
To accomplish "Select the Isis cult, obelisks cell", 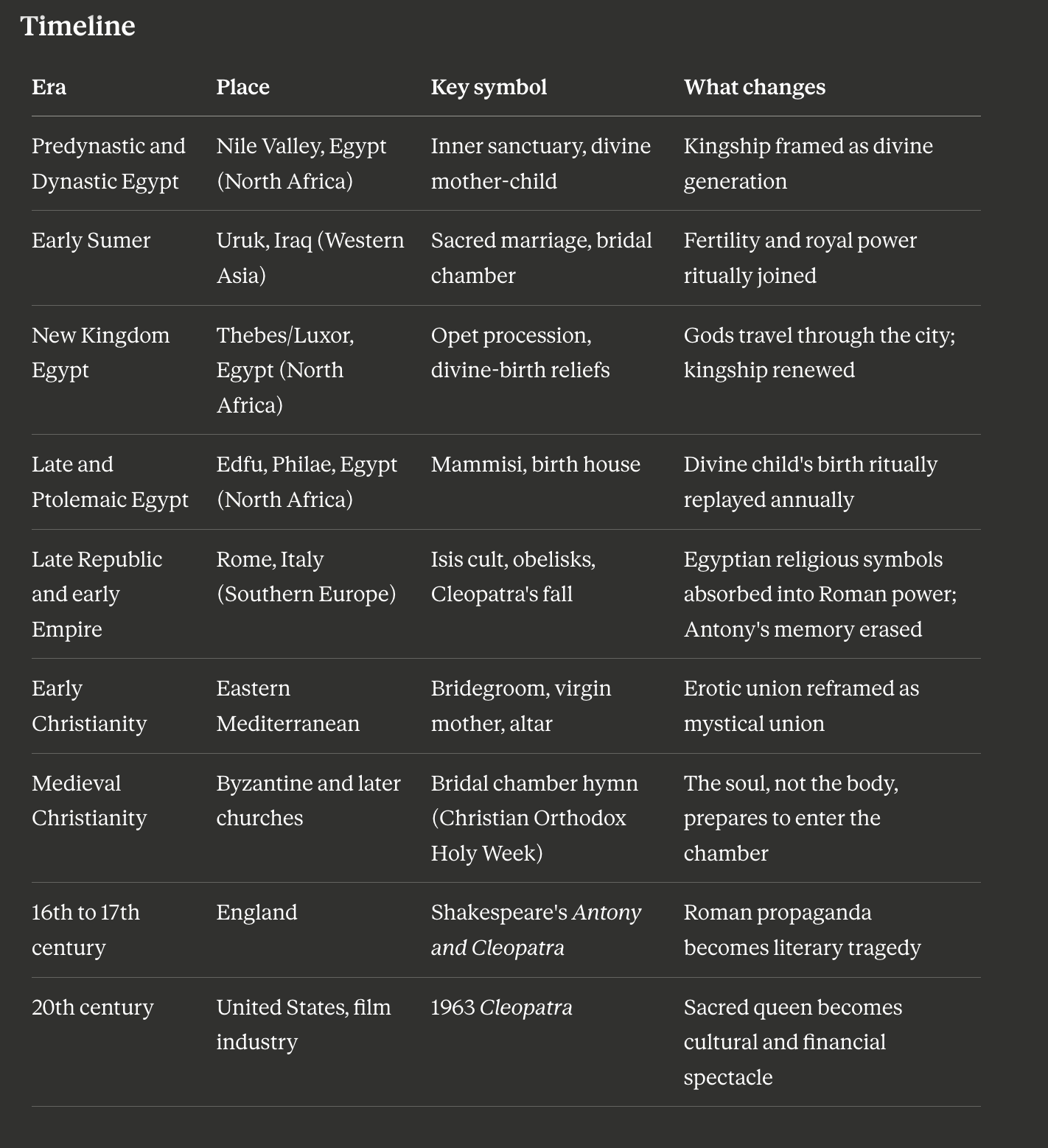I will tap(513, 576).
